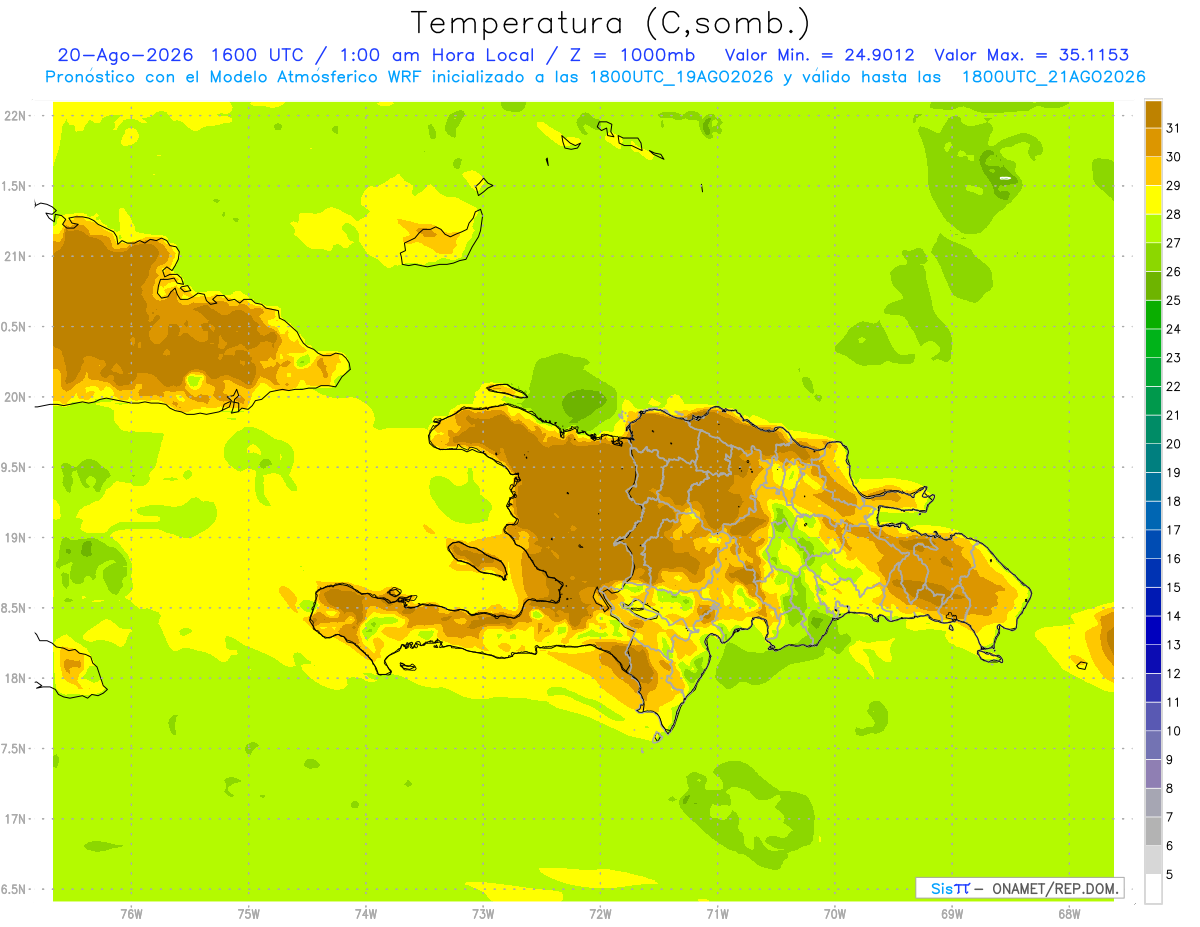Click color scale label '25'
Image resolution: width=1200 pixels, height=927 pixels.
tap(1174, 300)
